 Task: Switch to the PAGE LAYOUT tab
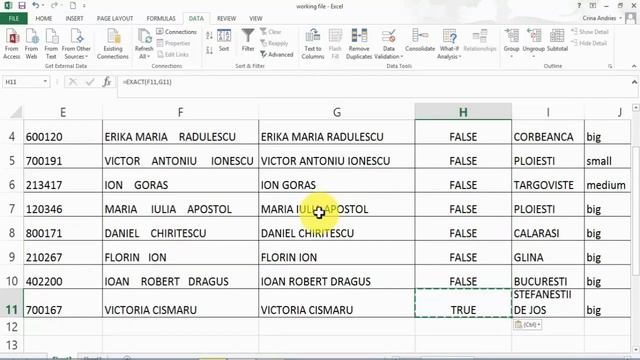coord(115,18)
